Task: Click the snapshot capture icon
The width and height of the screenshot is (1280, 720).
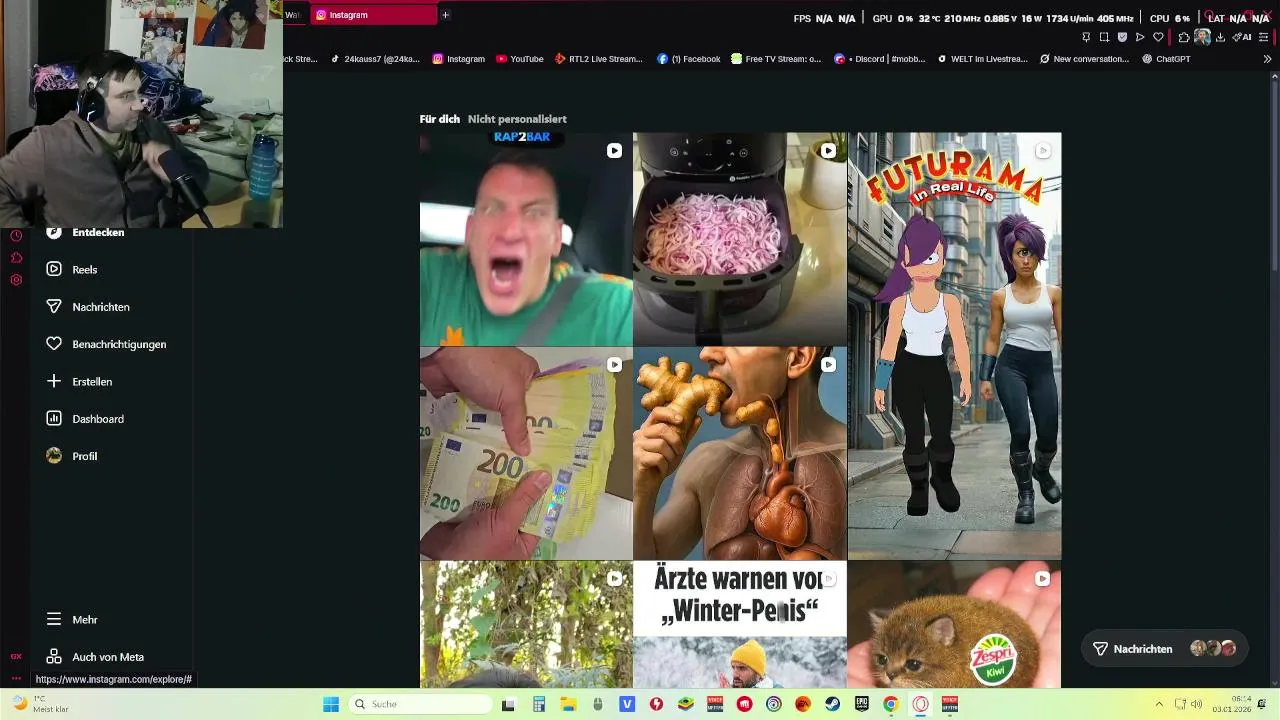Action: tap(1104, 37)
